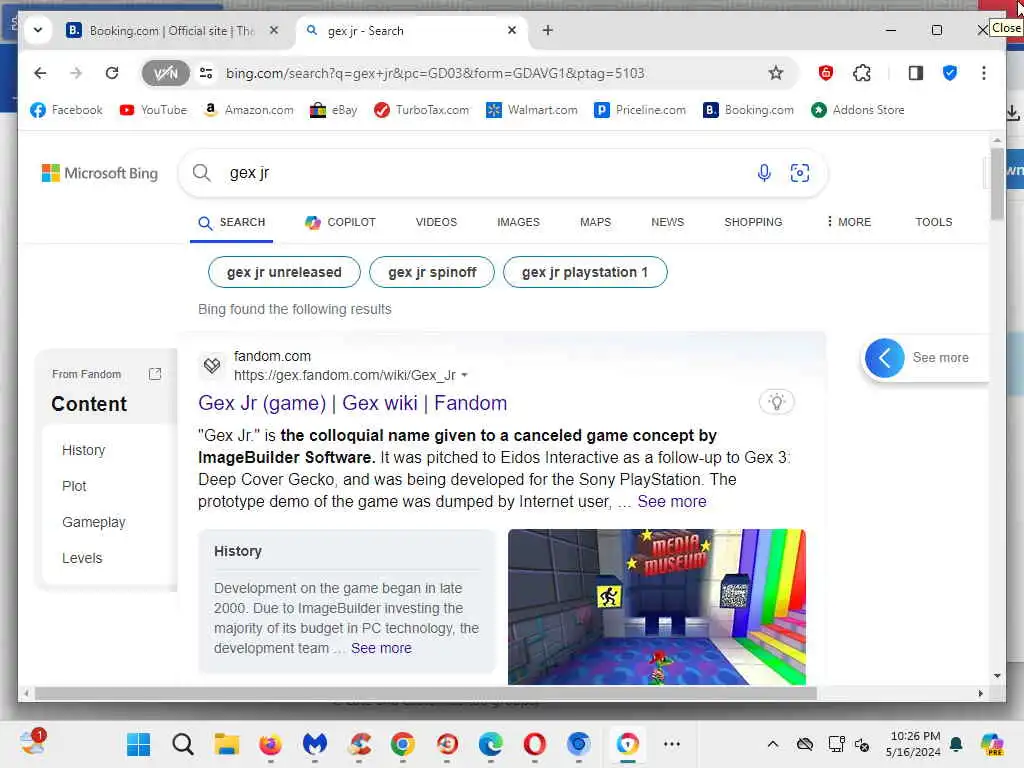Open File Explorer from the taskbar
Image resolution: width=1024 pixels, height=768 pixels.
click(x=227, y=744)
